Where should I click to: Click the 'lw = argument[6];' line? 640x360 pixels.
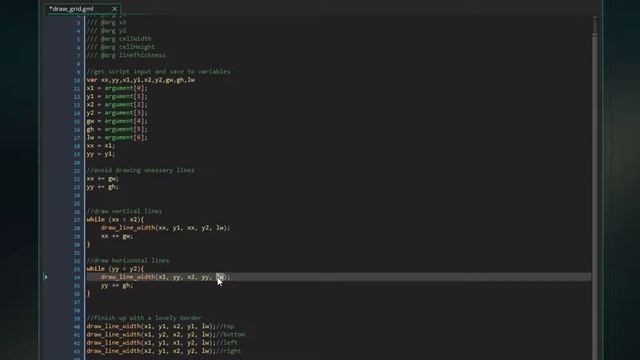117,137
